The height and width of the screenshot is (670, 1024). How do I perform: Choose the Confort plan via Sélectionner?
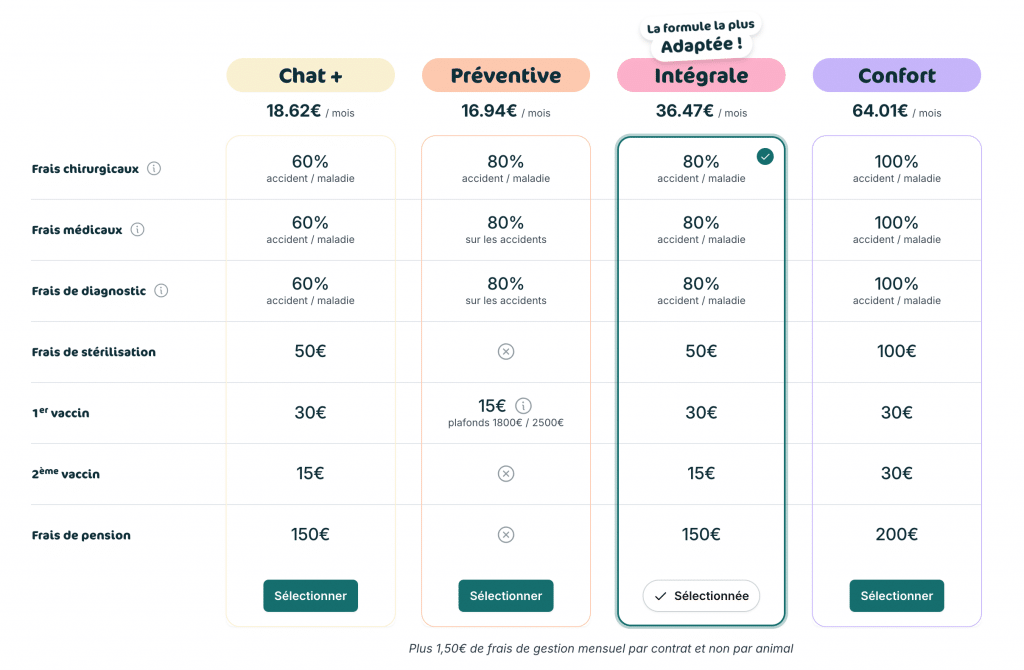click(x=896, y=595)
